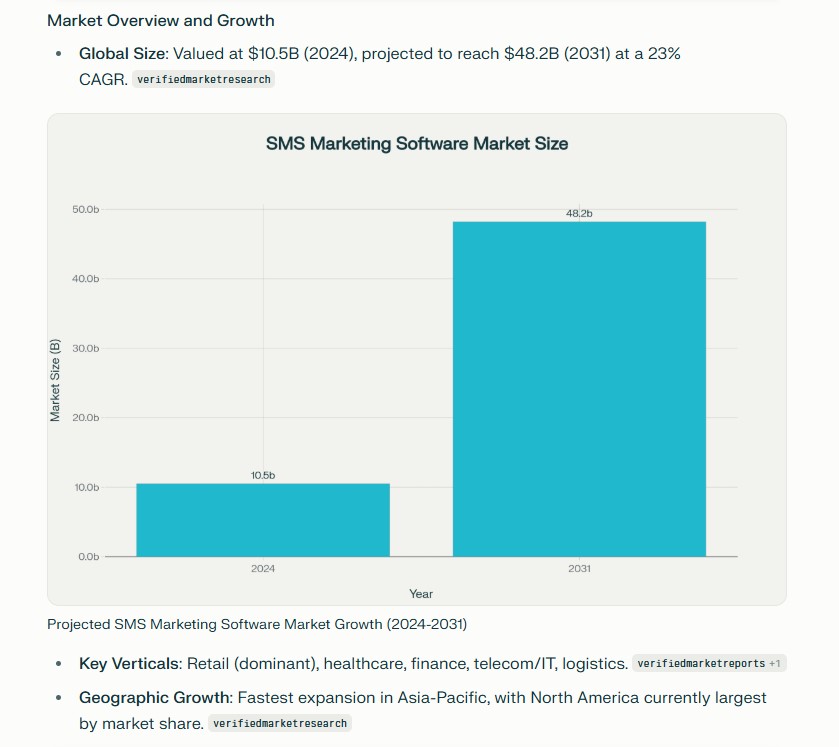
Task: Click the Projected SMS Marketing Software caption
Action: coord(257,624)
